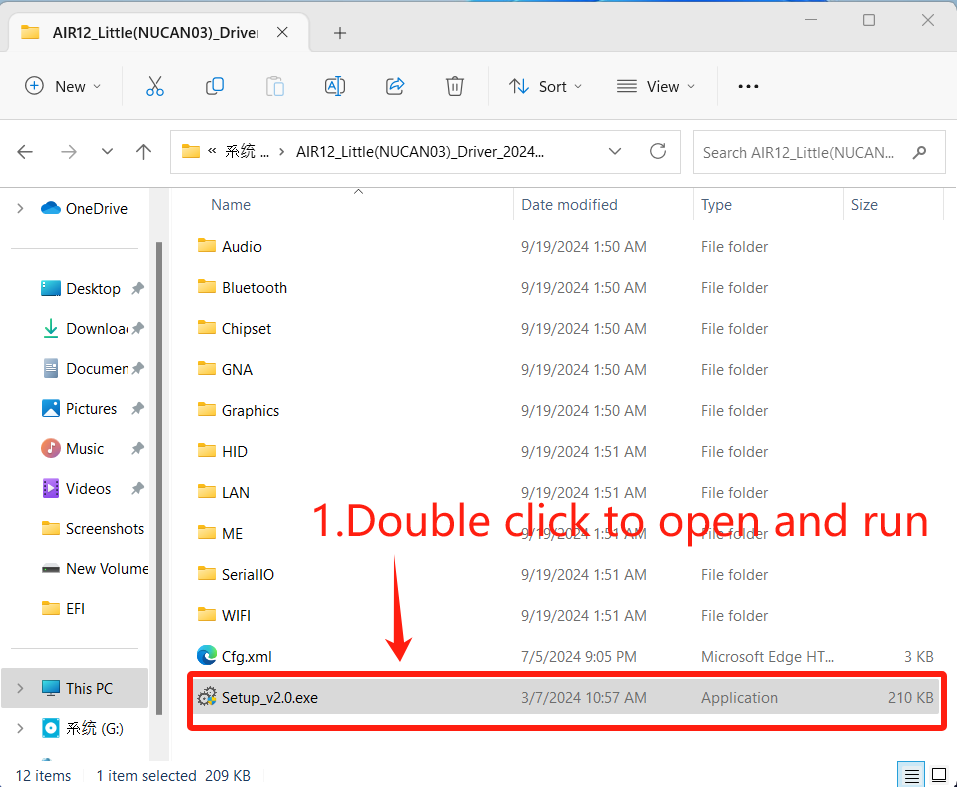Select the Graphics folder

pyautogui.click(x=250, y=411)
